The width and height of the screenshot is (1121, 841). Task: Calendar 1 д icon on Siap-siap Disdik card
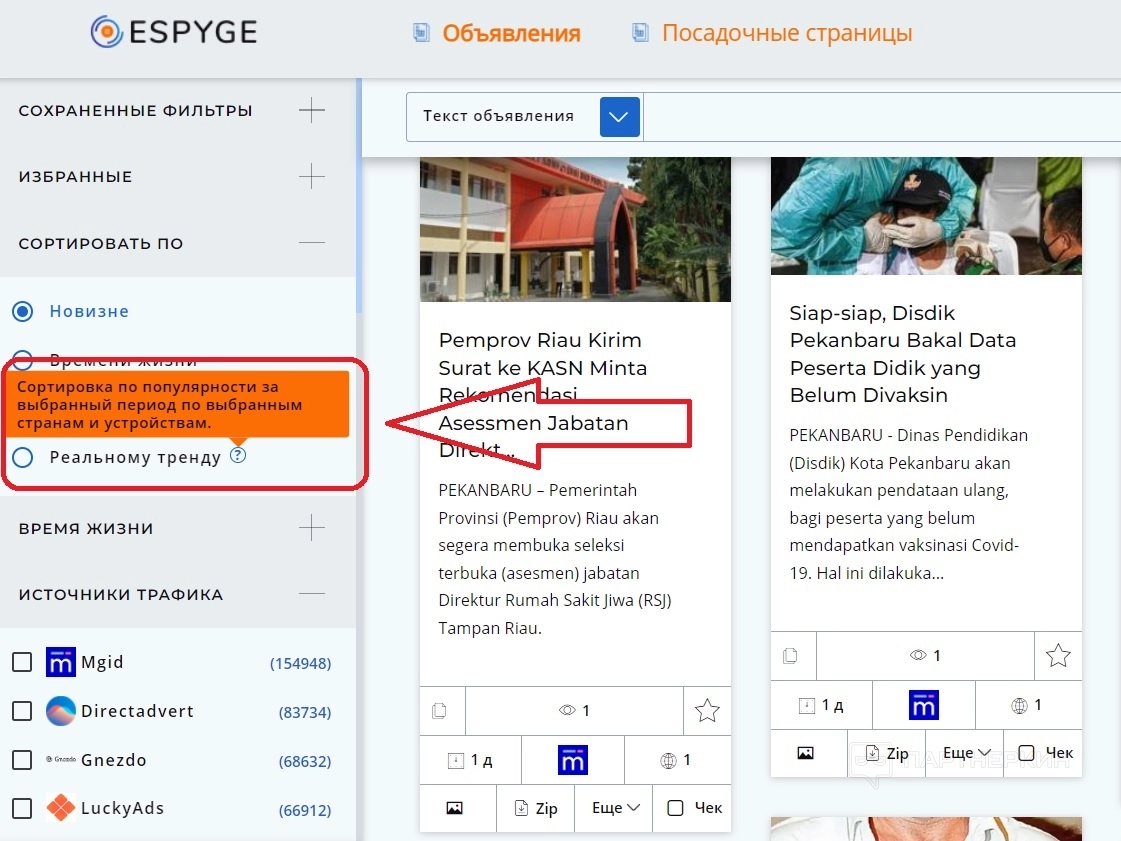[x=806, y=706]
